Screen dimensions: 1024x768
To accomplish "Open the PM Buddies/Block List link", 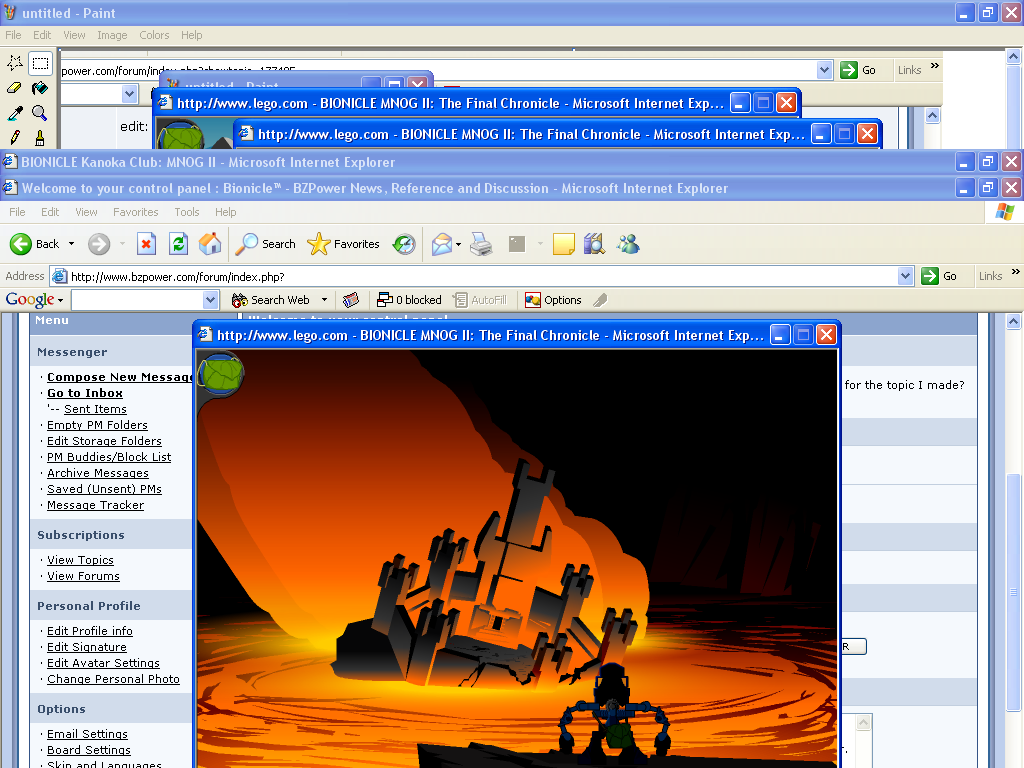I will (109, 457).
